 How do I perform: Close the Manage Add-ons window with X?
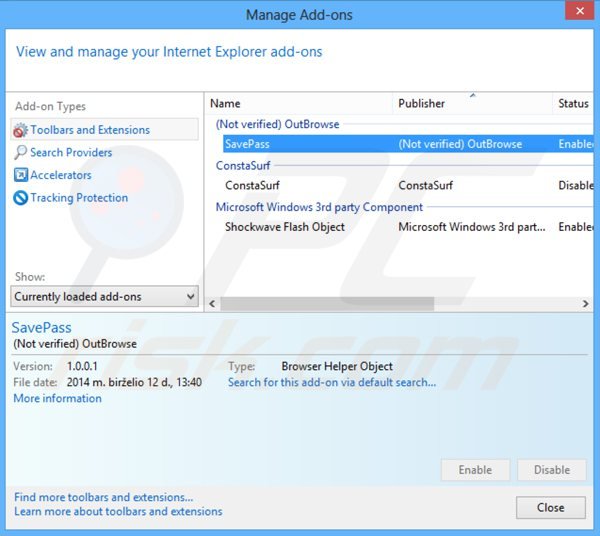point(580,10)
